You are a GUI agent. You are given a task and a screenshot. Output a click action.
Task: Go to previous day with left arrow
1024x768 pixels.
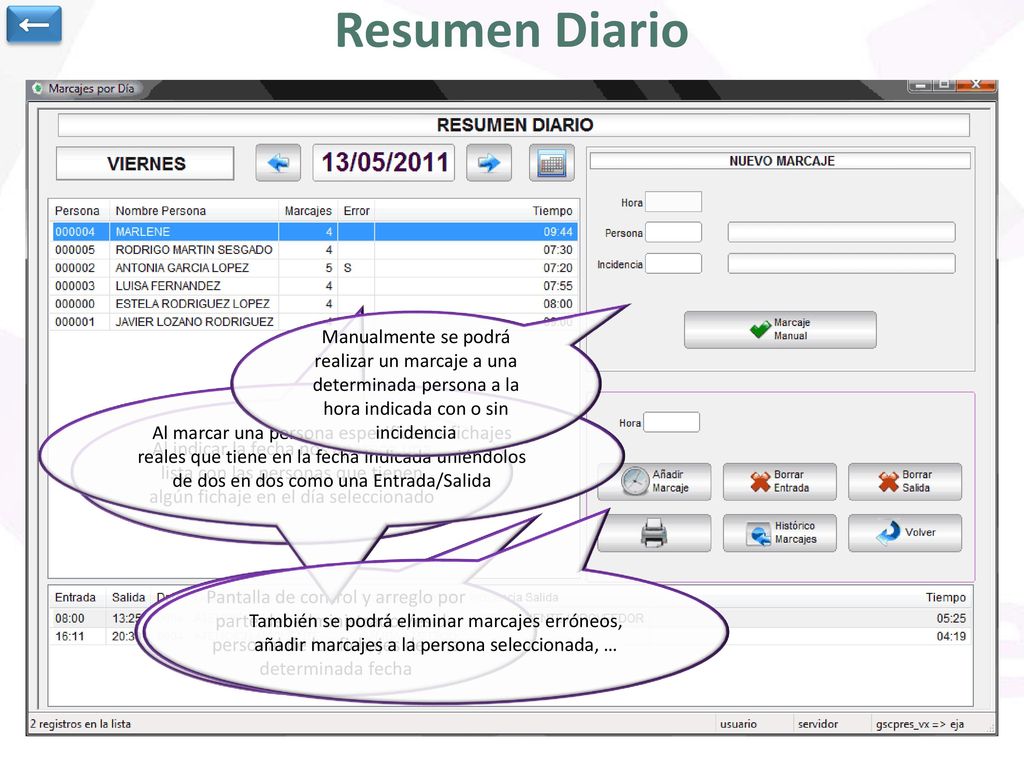click(278, 163)
